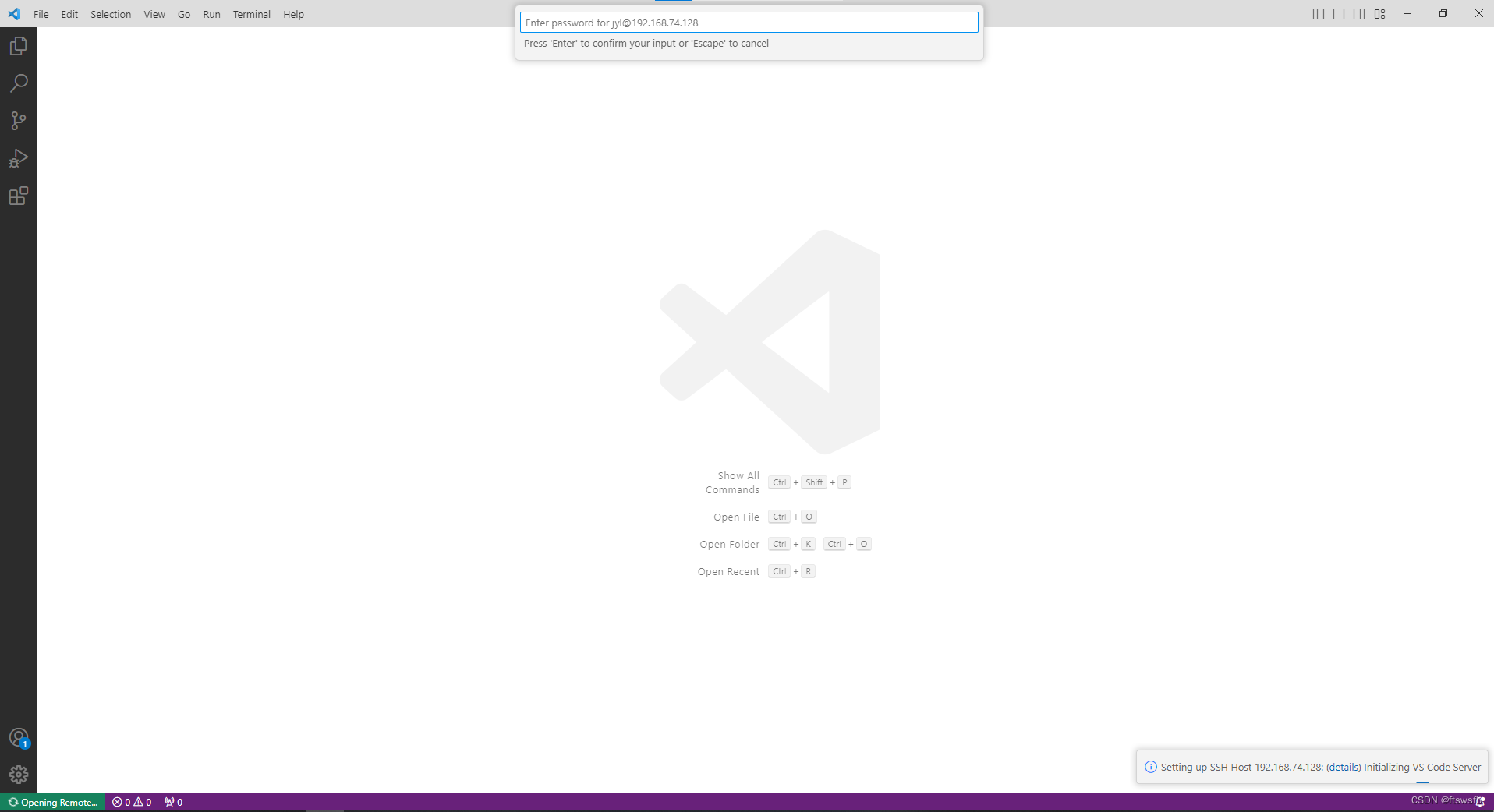Close the VS Code window
This screenshot has width=1494, height=812.
point(1478,14)
